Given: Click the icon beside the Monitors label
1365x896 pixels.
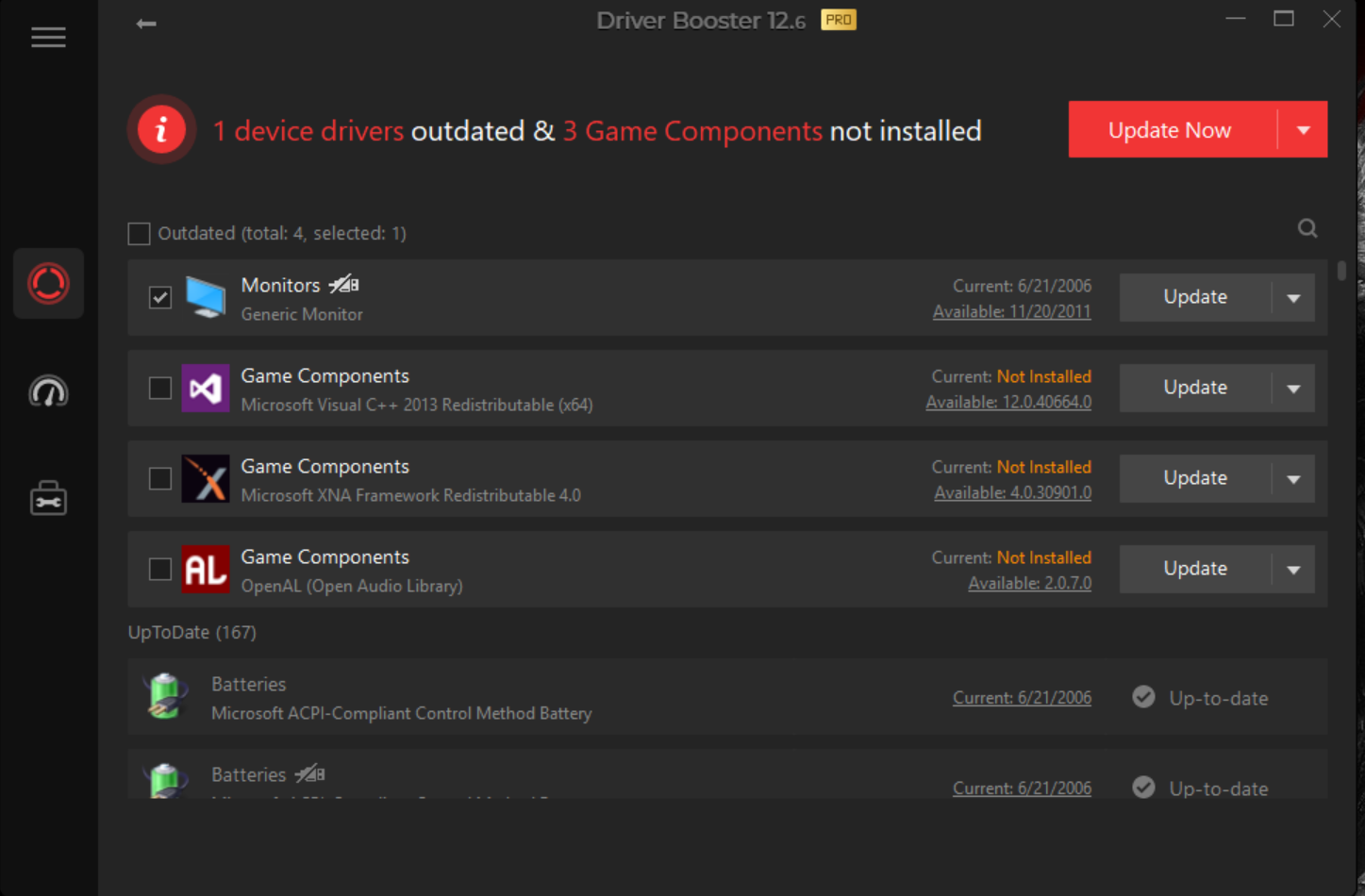Looking at the screenshot, I should pos(343,284).
